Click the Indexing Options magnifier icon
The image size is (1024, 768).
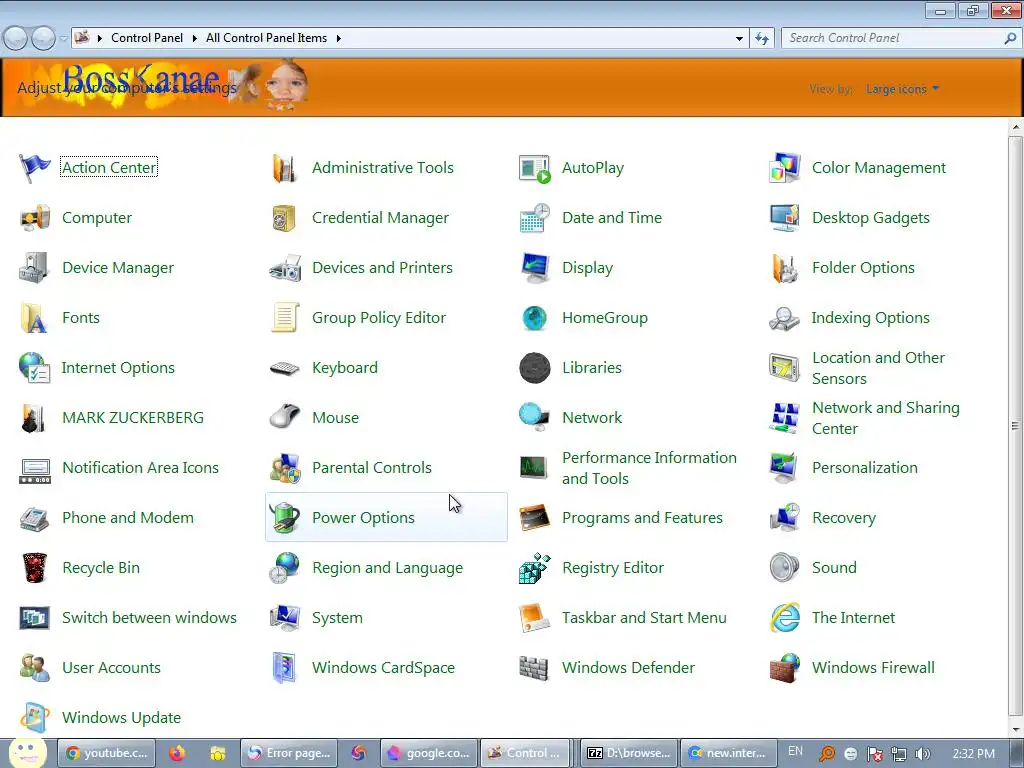(x=784, y=318)
